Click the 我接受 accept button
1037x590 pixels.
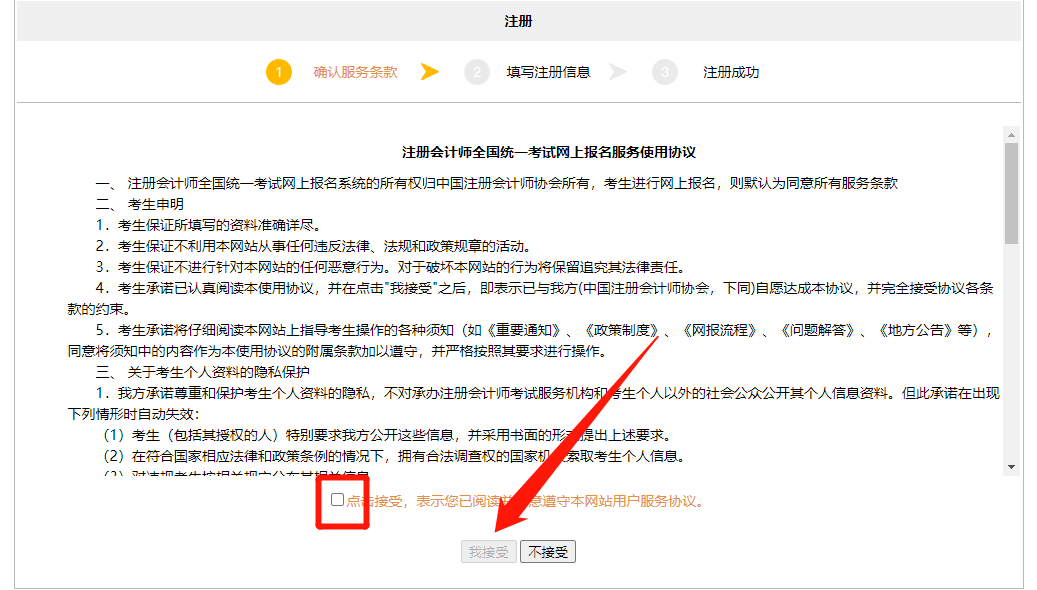tap(488, 551)
